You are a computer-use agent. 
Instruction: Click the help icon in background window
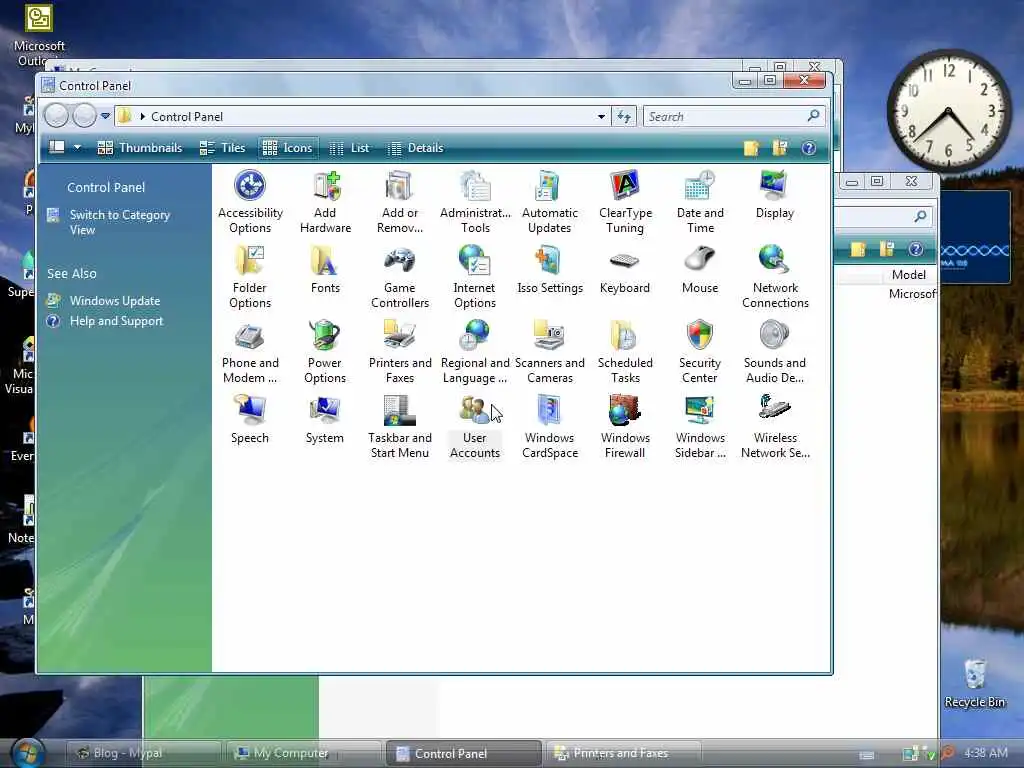click(x=916, y=249)
